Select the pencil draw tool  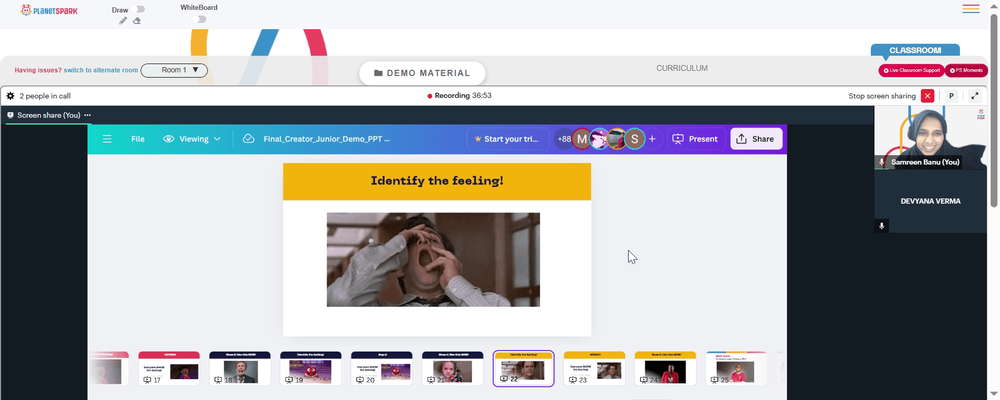click(123, 20)
